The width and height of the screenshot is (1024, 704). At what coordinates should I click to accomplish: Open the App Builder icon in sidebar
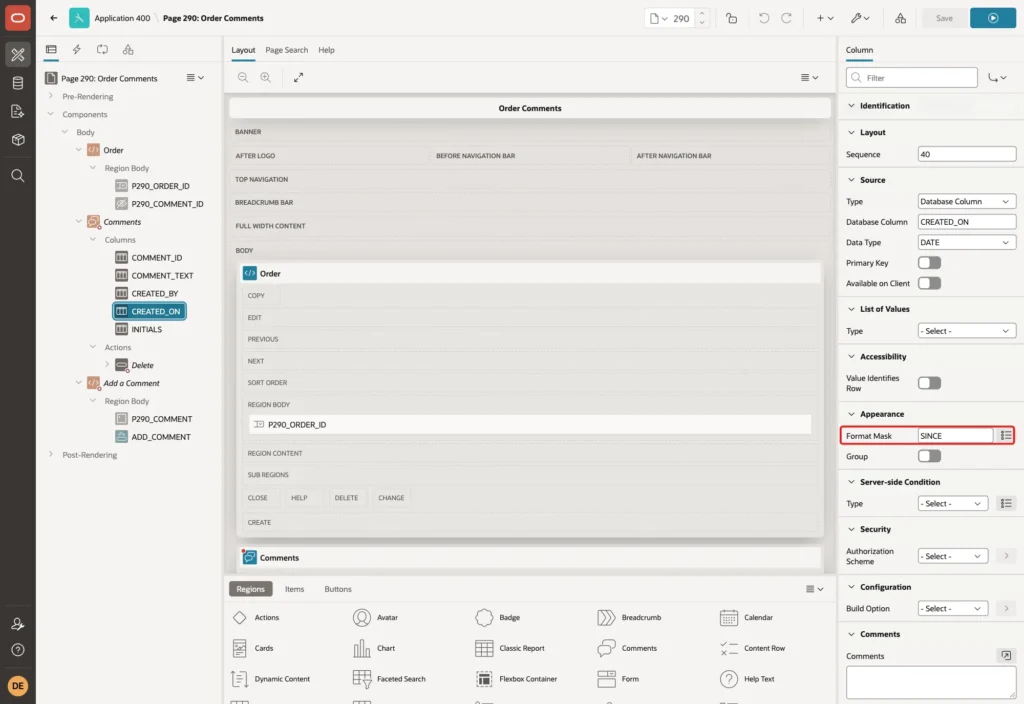click(18, 55)
